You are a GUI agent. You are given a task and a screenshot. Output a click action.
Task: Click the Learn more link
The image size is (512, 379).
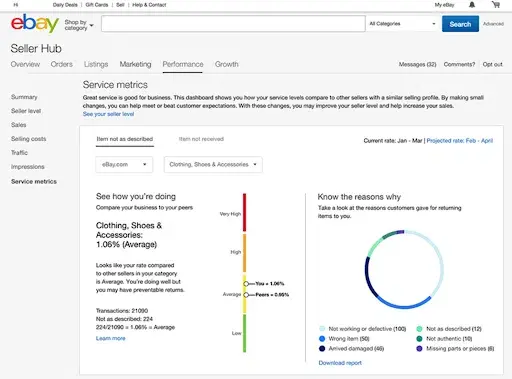point(111,338)
